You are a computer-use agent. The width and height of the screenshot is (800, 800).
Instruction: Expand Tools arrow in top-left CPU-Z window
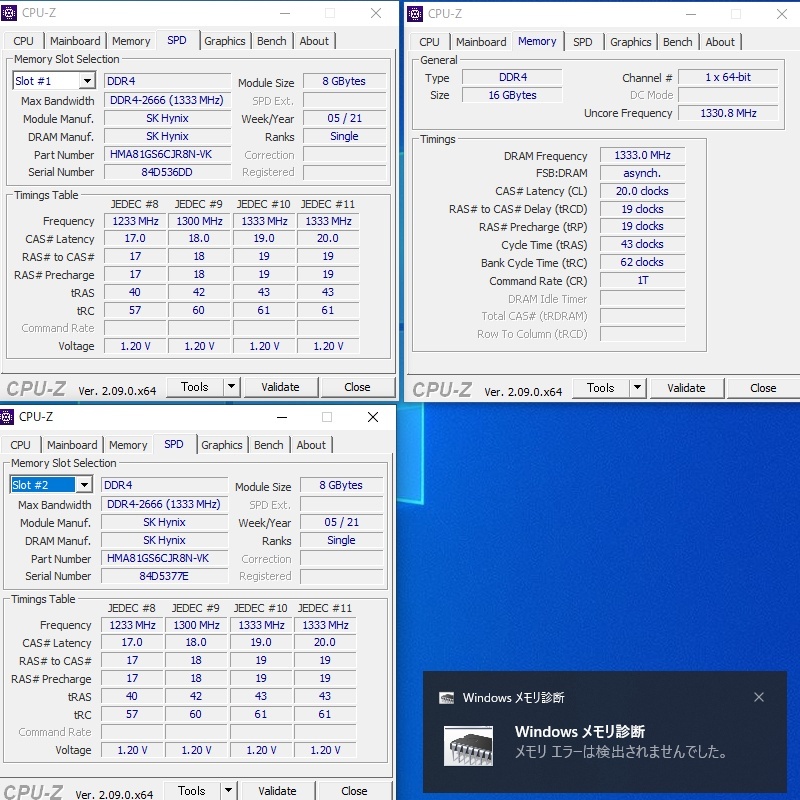232,387
